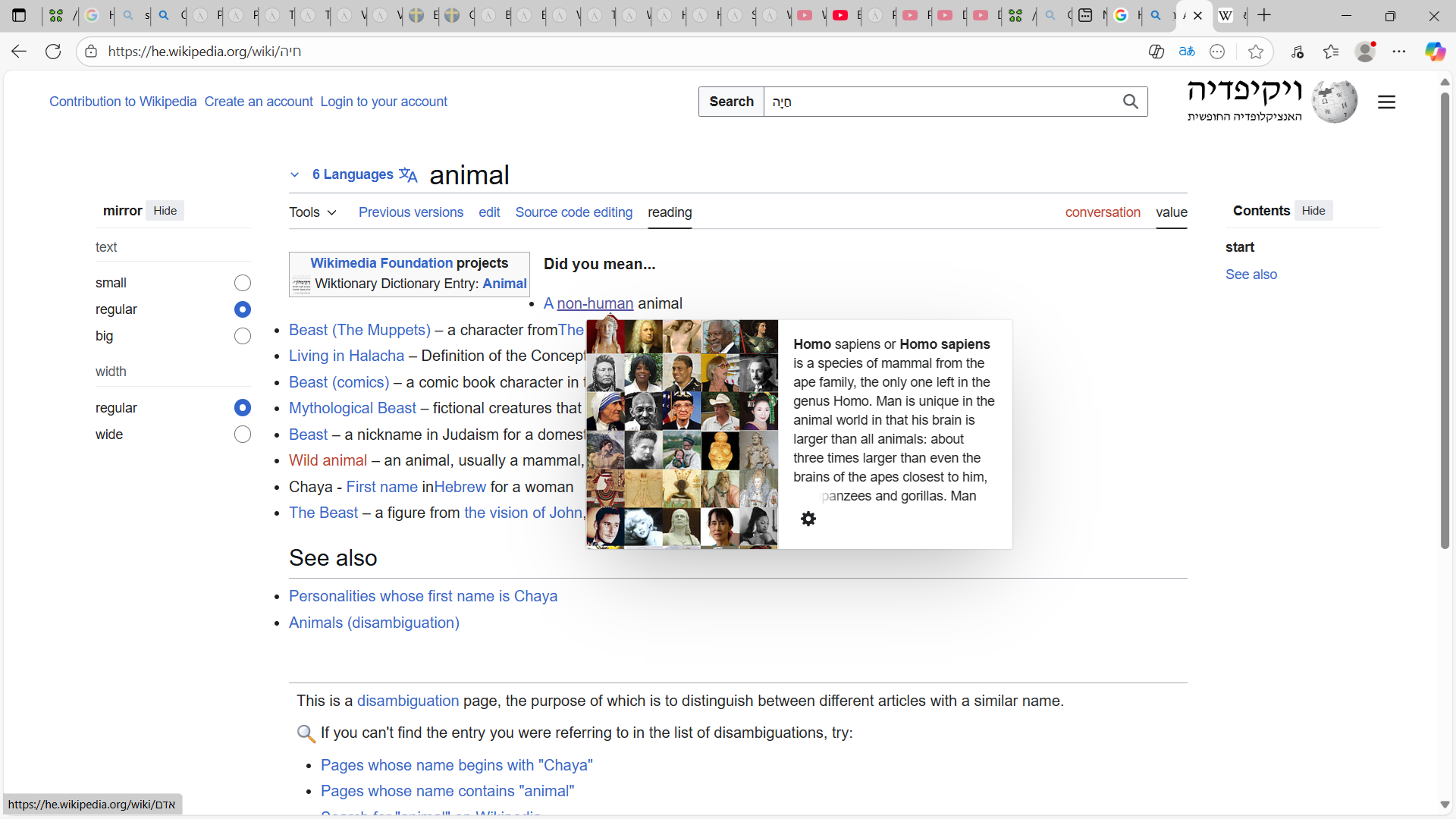Viewport: 1456px width, 819px height.
Task: Refresh the page with reload icon
Action: (53, 52)
